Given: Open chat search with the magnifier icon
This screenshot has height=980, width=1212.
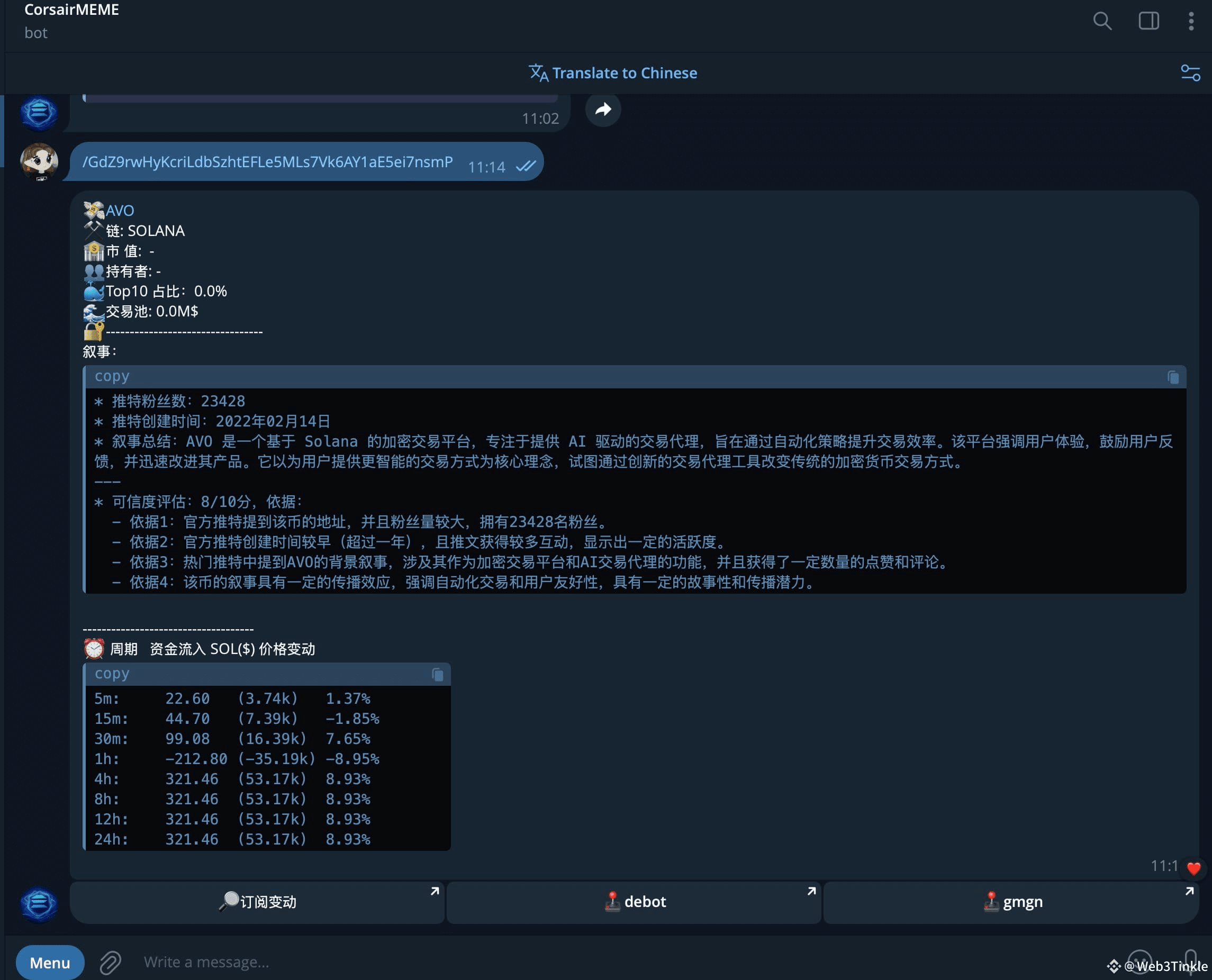Looking at the screenshot, I should (1102, 21).
